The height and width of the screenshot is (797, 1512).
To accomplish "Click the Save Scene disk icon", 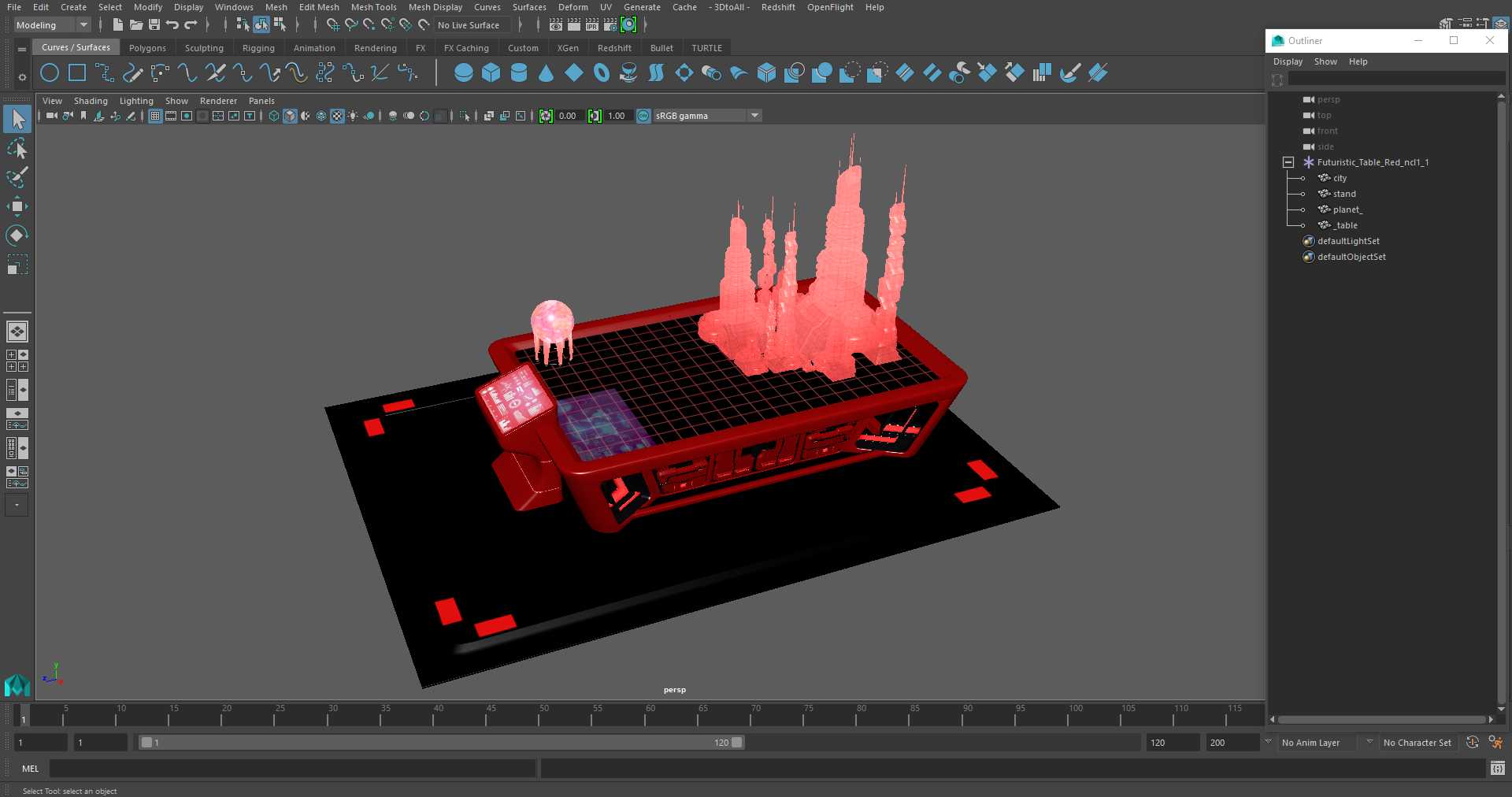I will [x=154, y=25].
